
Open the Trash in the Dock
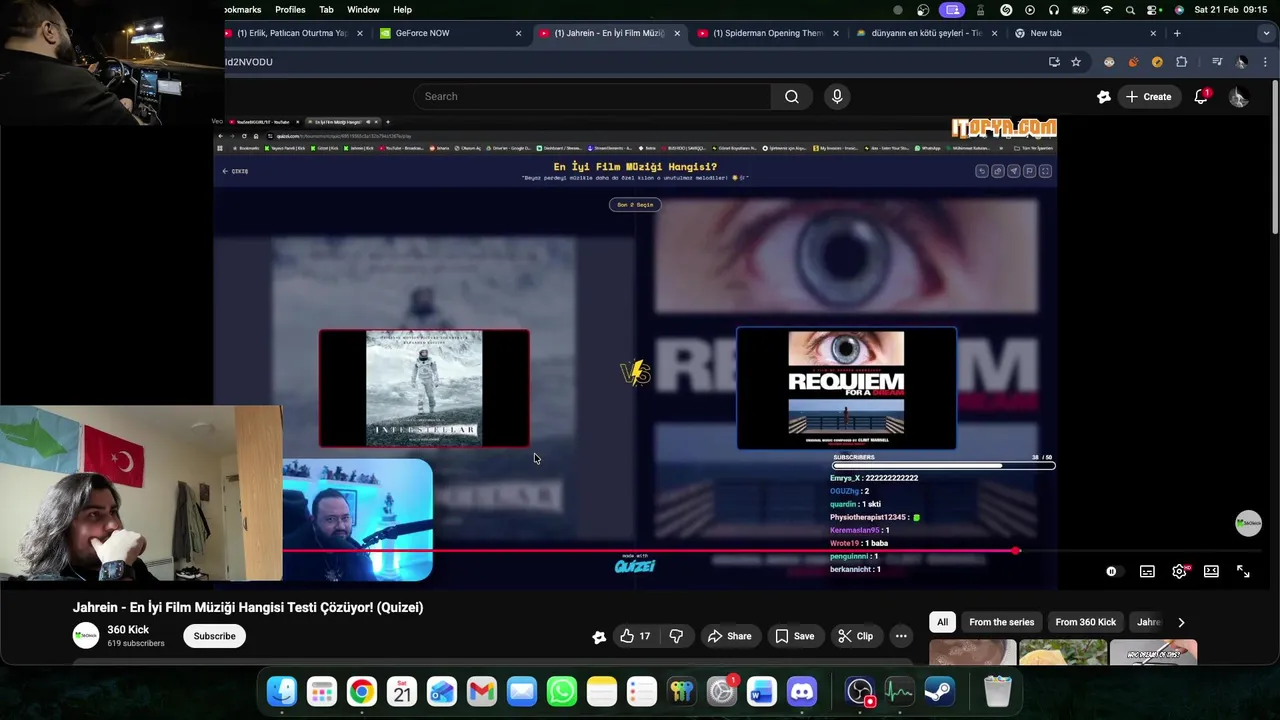point(998,691)
